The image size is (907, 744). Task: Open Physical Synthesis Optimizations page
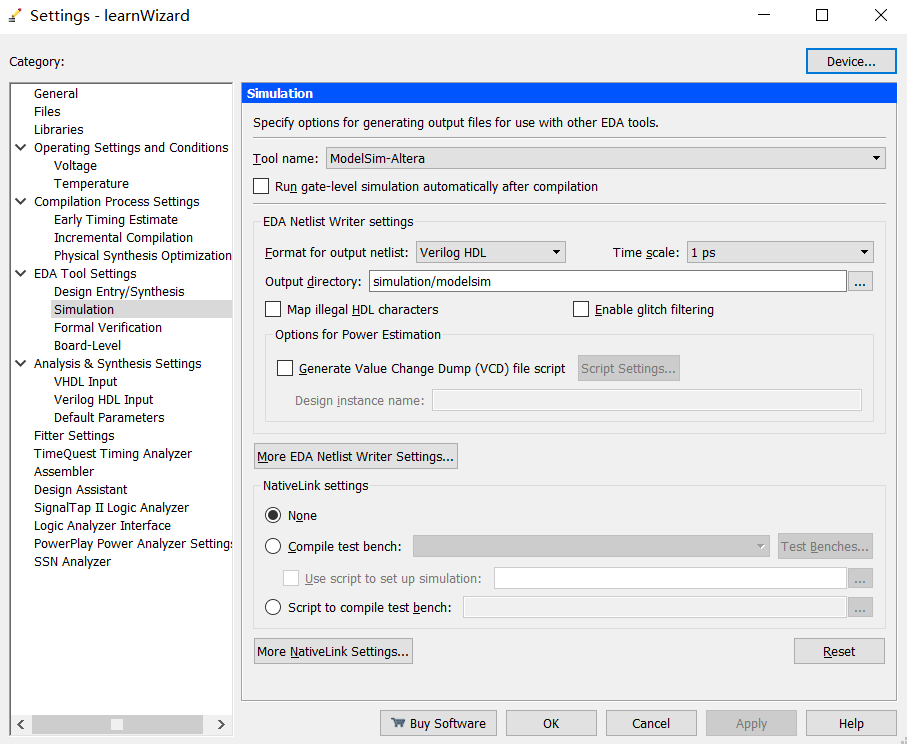(142, 255)
